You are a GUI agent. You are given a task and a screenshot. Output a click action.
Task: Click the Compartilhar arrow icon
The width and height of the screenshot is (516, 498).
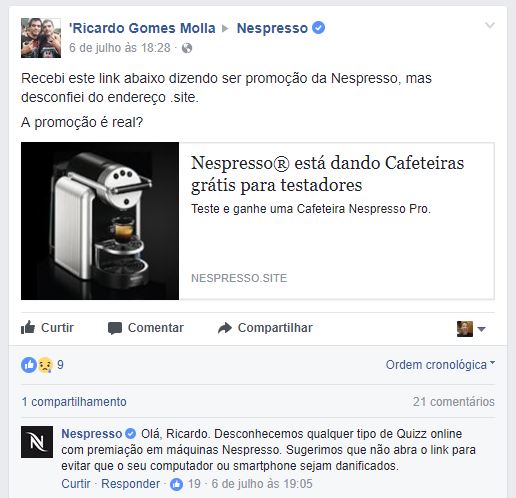pyautogui.click(x=225, y=328)
